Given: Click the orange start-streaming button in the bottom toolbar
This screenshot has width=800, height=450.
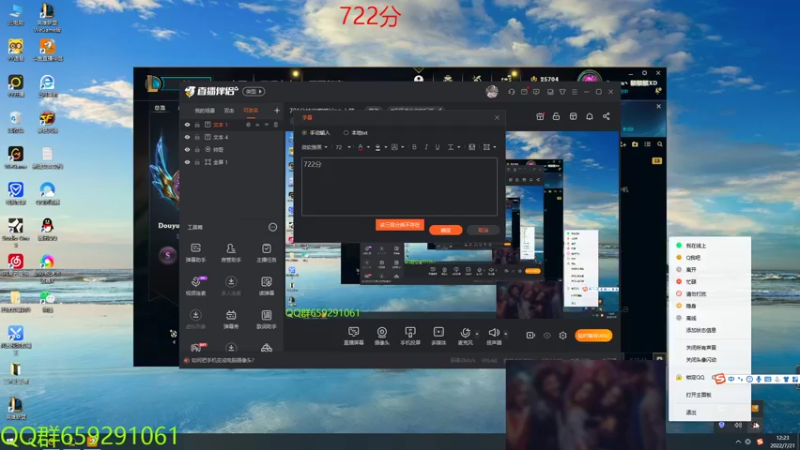Looking at the screenshot, I should click(x=593, y=335).
